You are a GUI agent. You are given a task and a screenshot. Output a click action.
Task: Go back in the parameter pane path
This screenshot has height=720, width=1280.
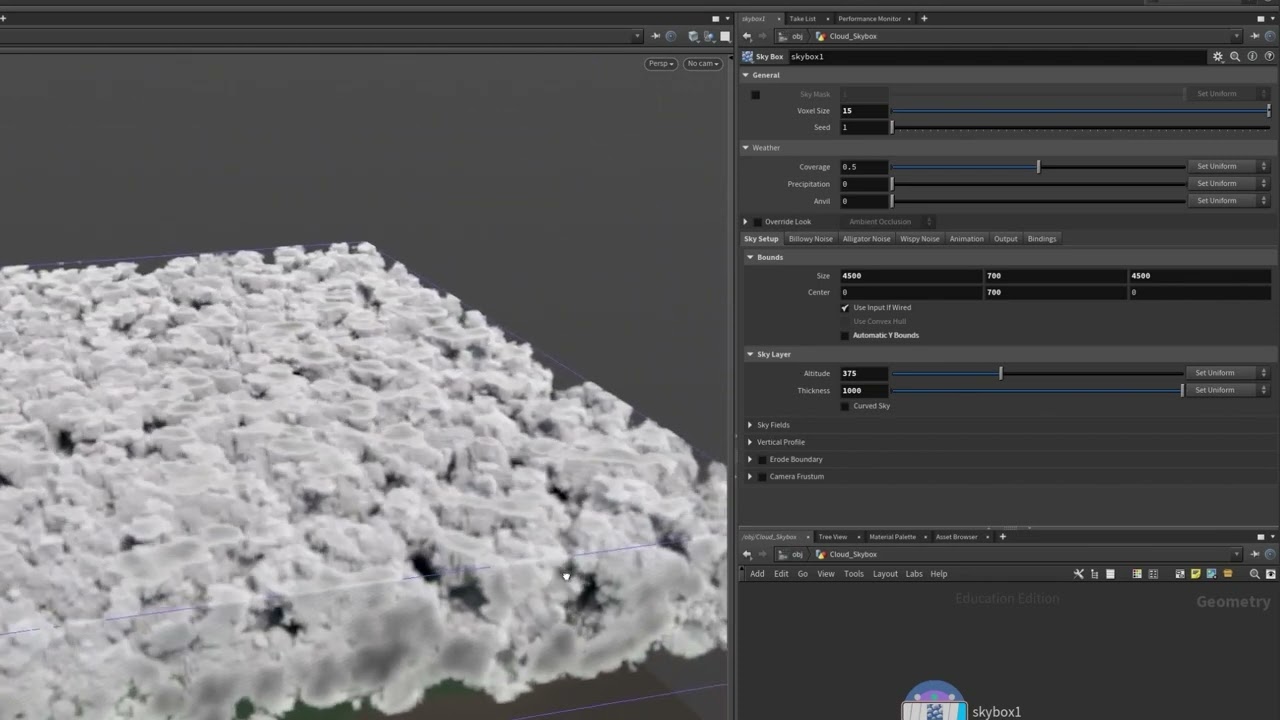tap(747, 36)
